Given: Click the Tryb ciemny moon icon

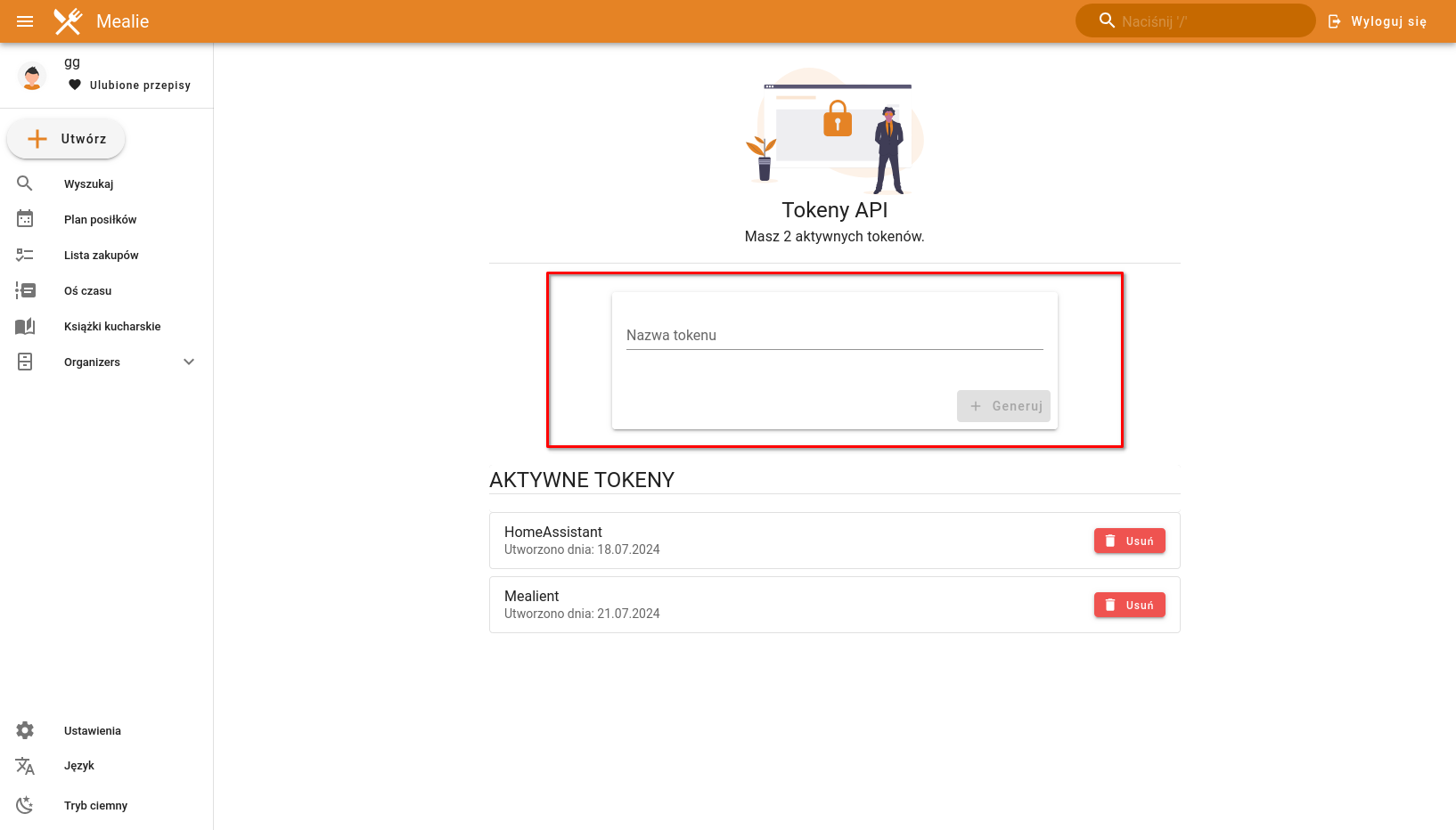Looking at the screenshot, I should click(25, 805).
